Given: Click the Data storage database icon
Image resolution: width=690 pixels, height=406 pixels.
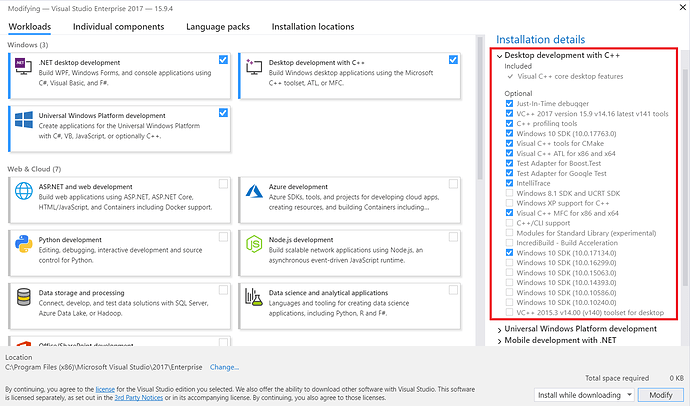Looking at the screenshot, I should coord(24,297).
